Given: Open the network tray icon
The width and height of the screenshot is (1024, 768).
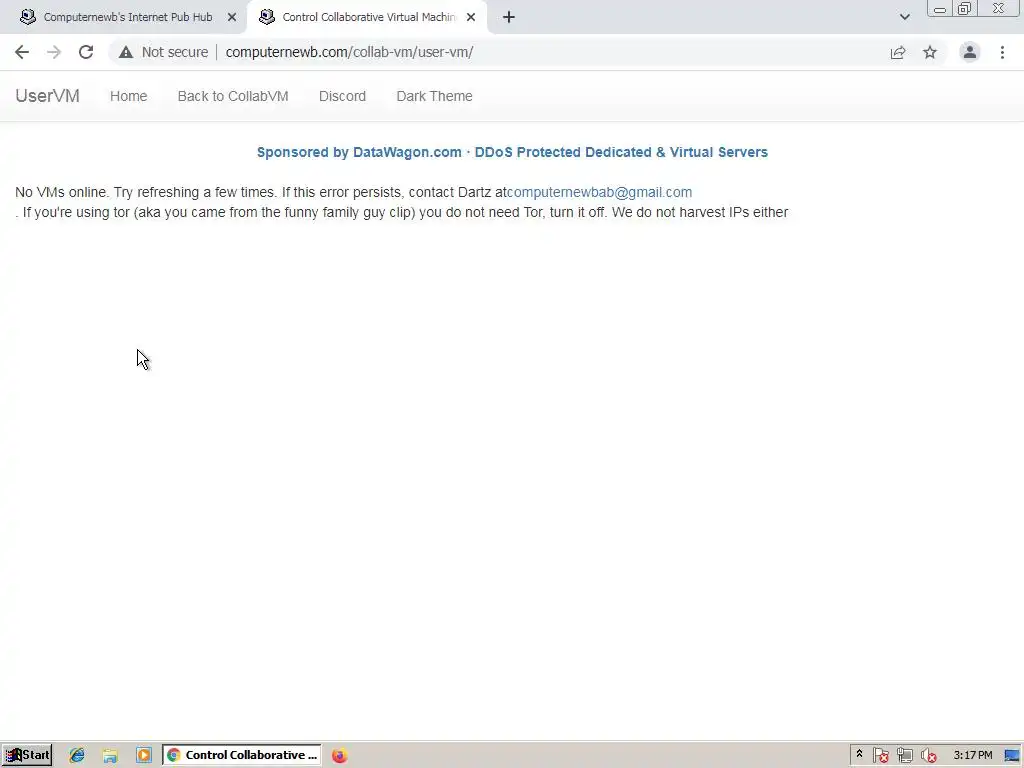Looking at the screenshot, I should (904, 756).
